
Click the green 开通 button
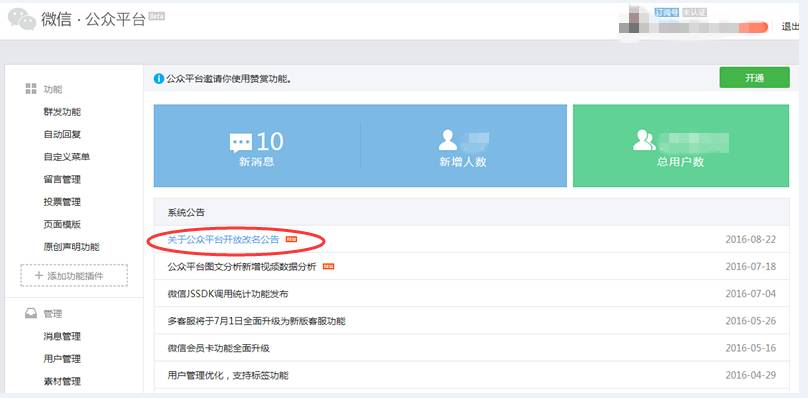[x=754, y=78]
